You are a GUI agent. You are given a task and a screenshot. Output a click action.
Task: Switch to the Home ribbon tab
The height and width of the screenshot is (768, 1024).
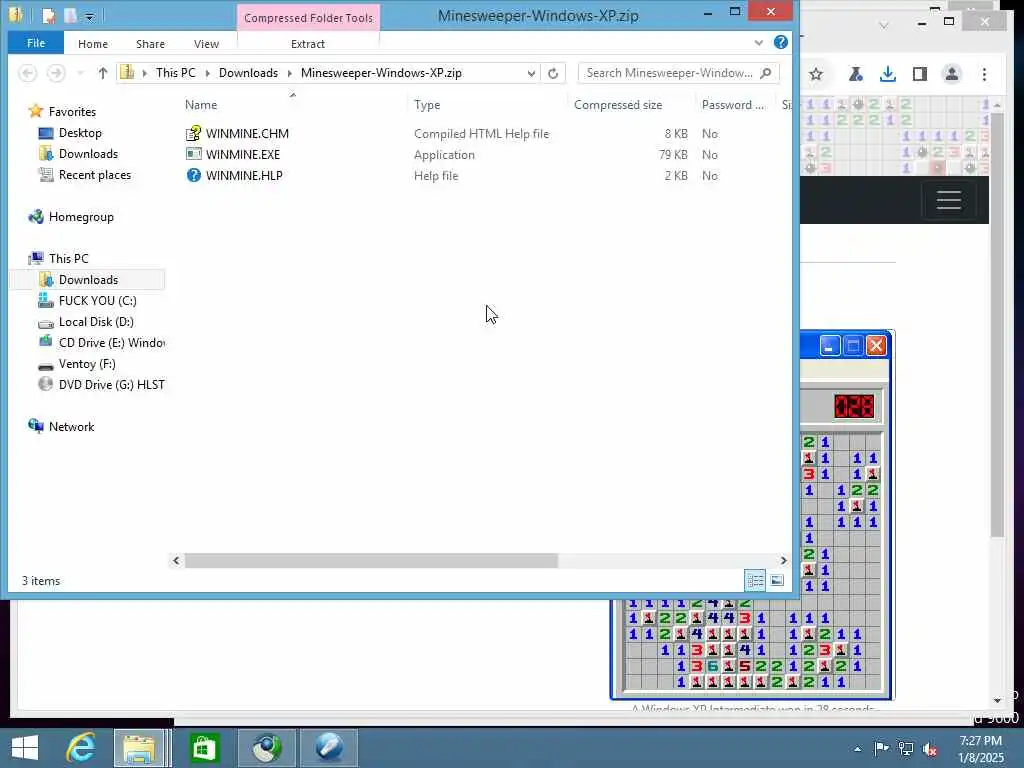tap(93, 44)
